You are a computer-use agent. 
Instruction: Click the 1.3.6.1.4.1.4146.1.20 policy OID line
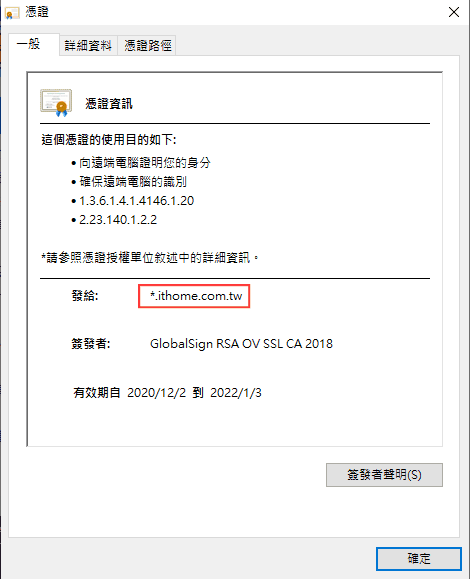137,201
